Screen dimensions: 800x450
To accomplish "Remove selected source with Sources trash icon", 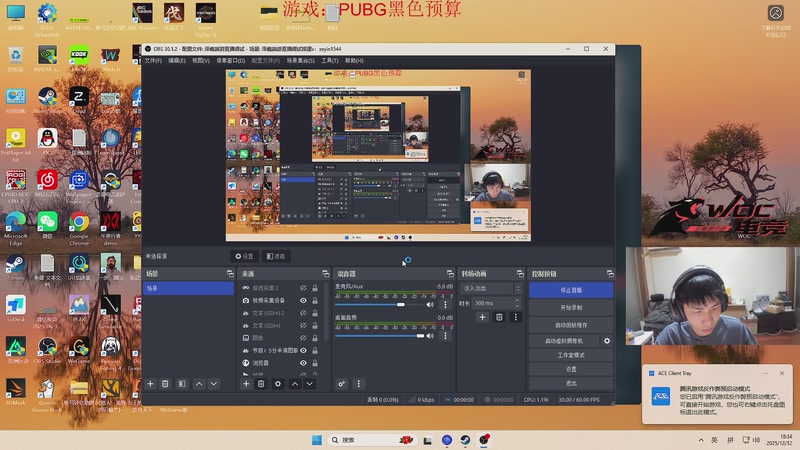I will pos(261,384).
